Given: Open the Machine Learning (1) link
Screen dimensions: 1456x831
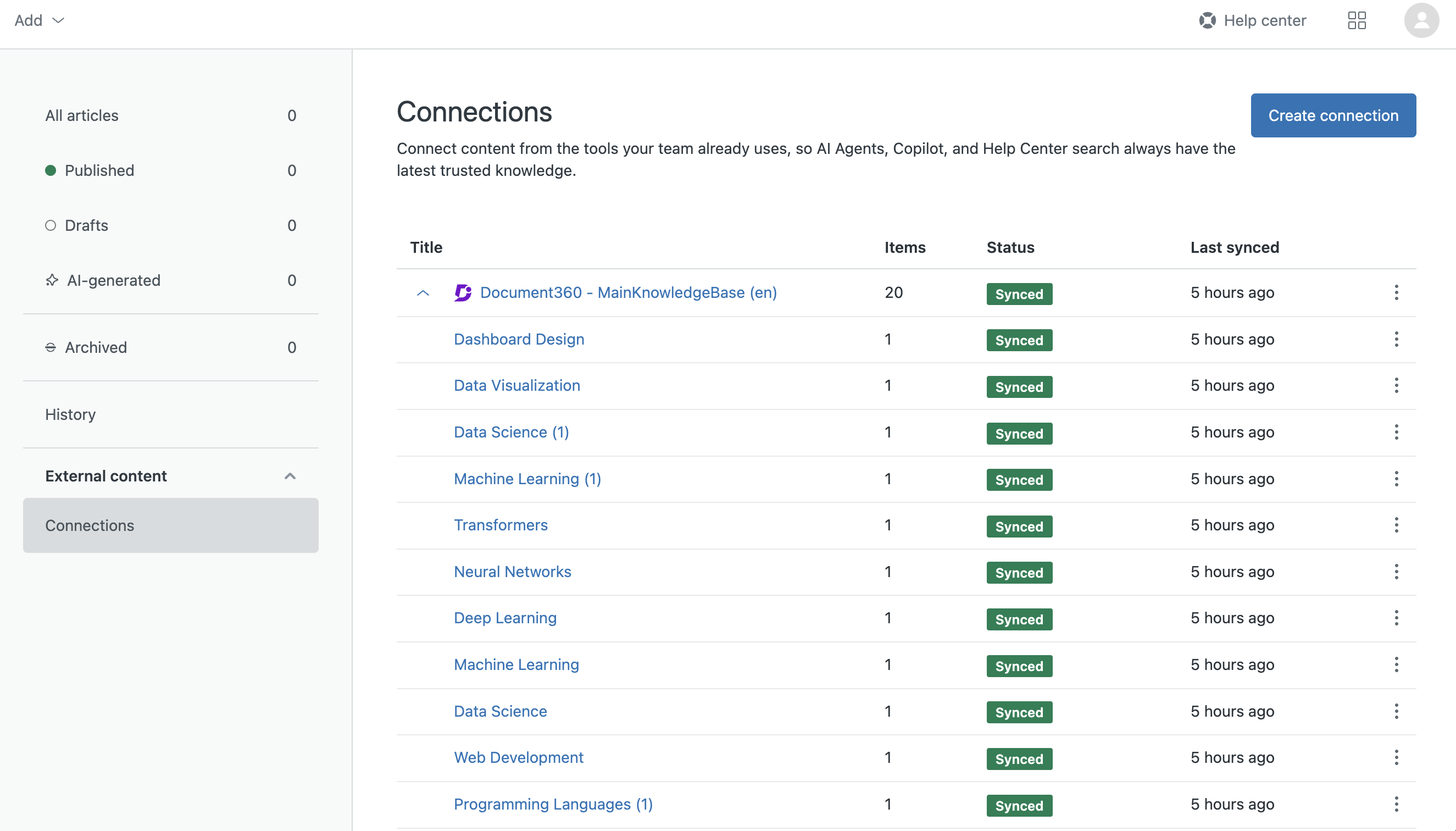Looking at the screenshot, I should [x=526, y=479].
